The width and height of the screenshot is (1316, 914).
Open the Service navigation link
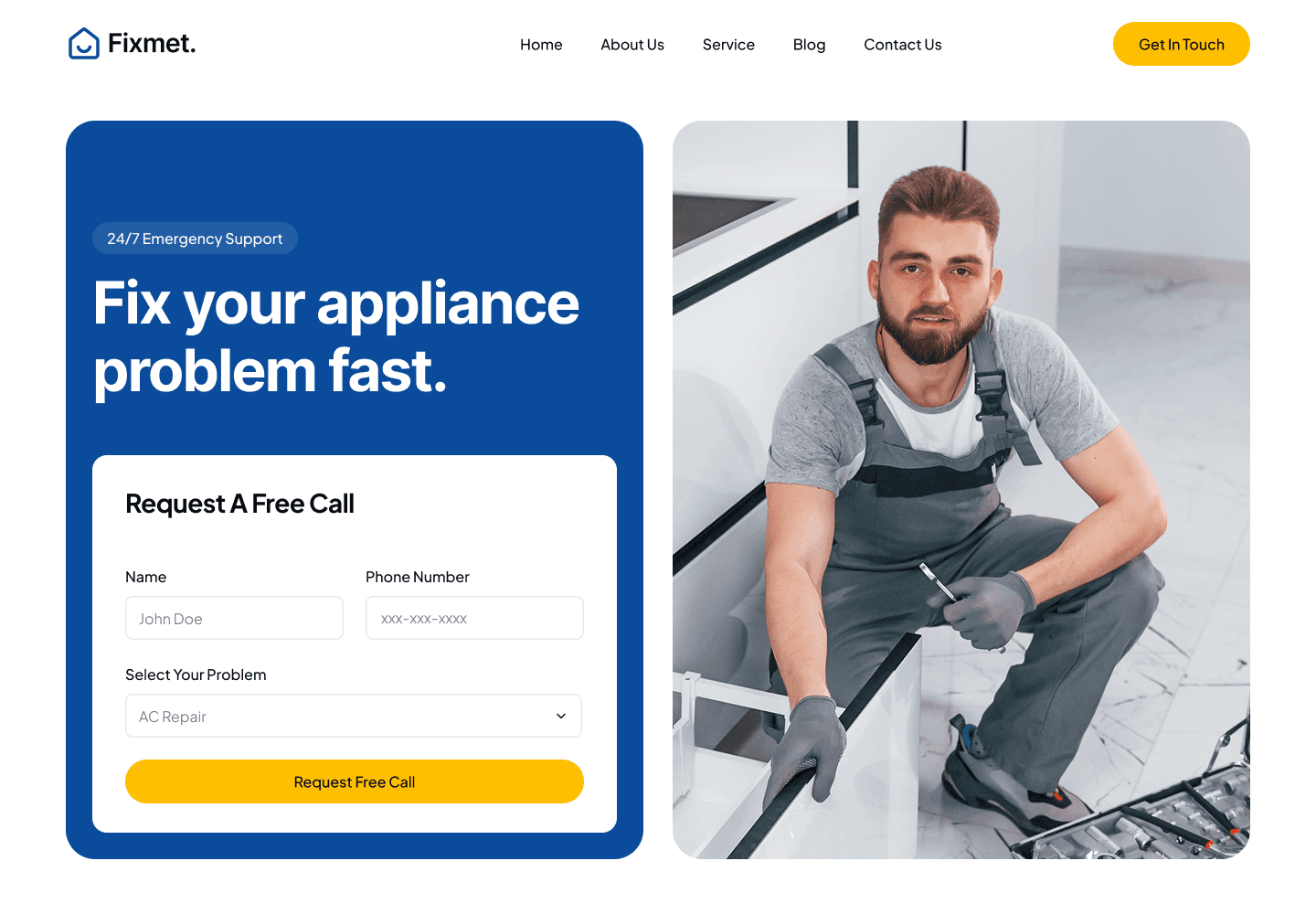click(x=728, y=45)
